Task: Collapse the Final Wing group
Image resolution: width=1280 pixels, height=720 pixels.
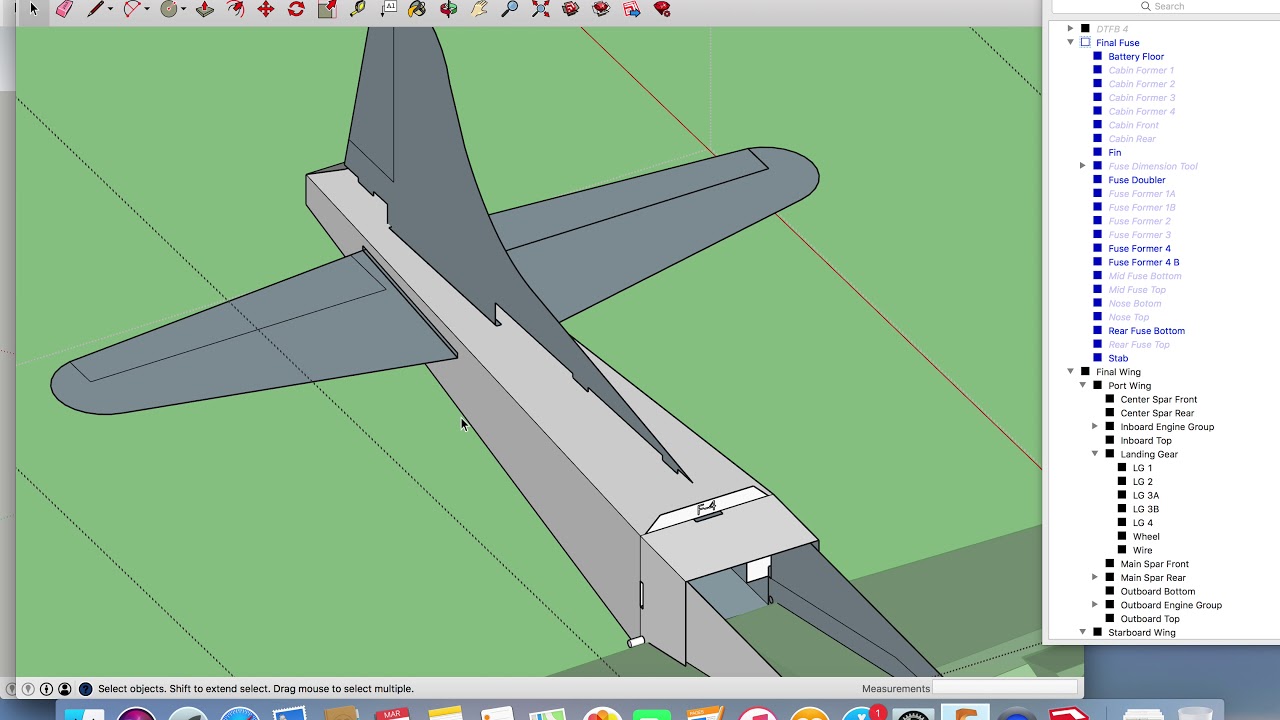Action: [1071, 372]
